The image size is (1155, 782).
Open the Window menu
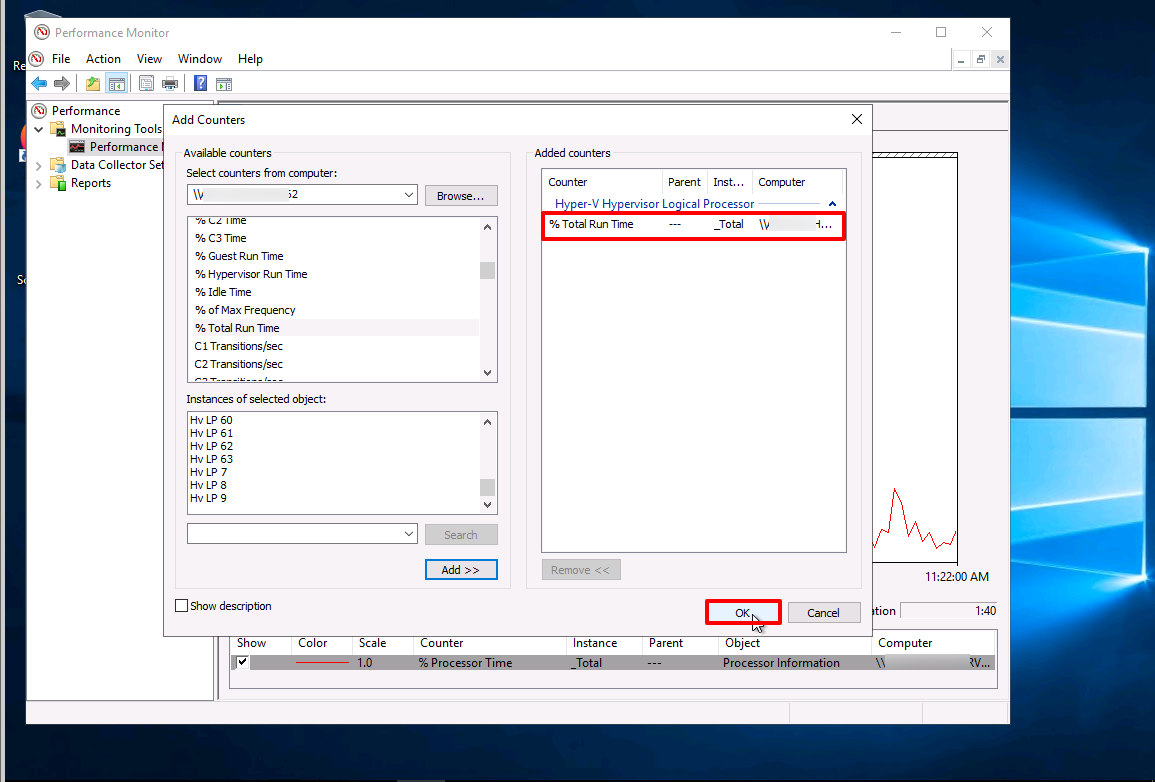pyautogui.click(x=200, y=59)
